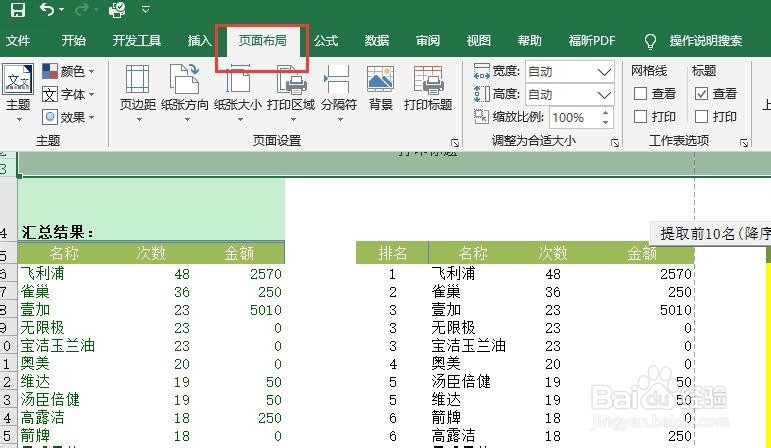This screenshot has width=771, height=448.
Task: Click the 背景 background icon
Action: click(x=380, y=79)
